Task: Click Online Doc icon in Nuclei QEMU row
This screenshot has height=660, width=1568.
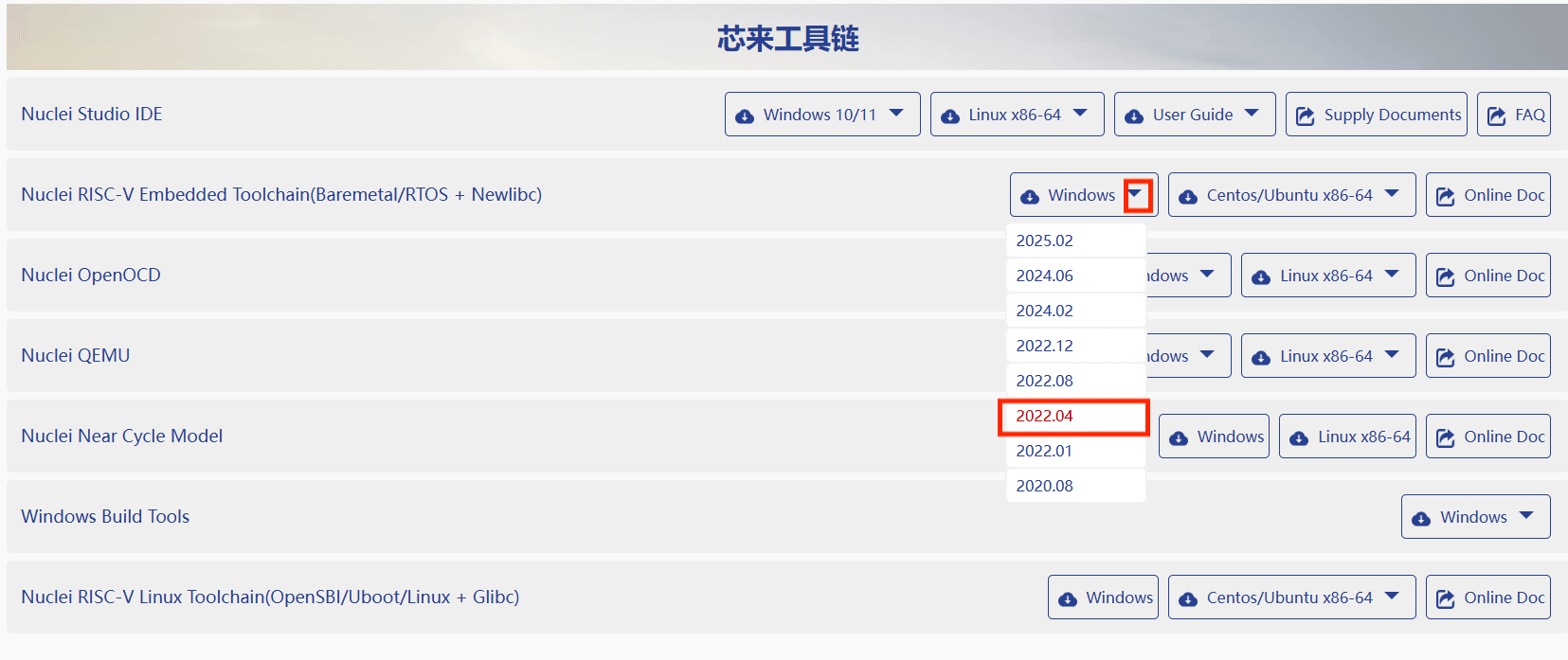Action: (x=1445, y=357)
